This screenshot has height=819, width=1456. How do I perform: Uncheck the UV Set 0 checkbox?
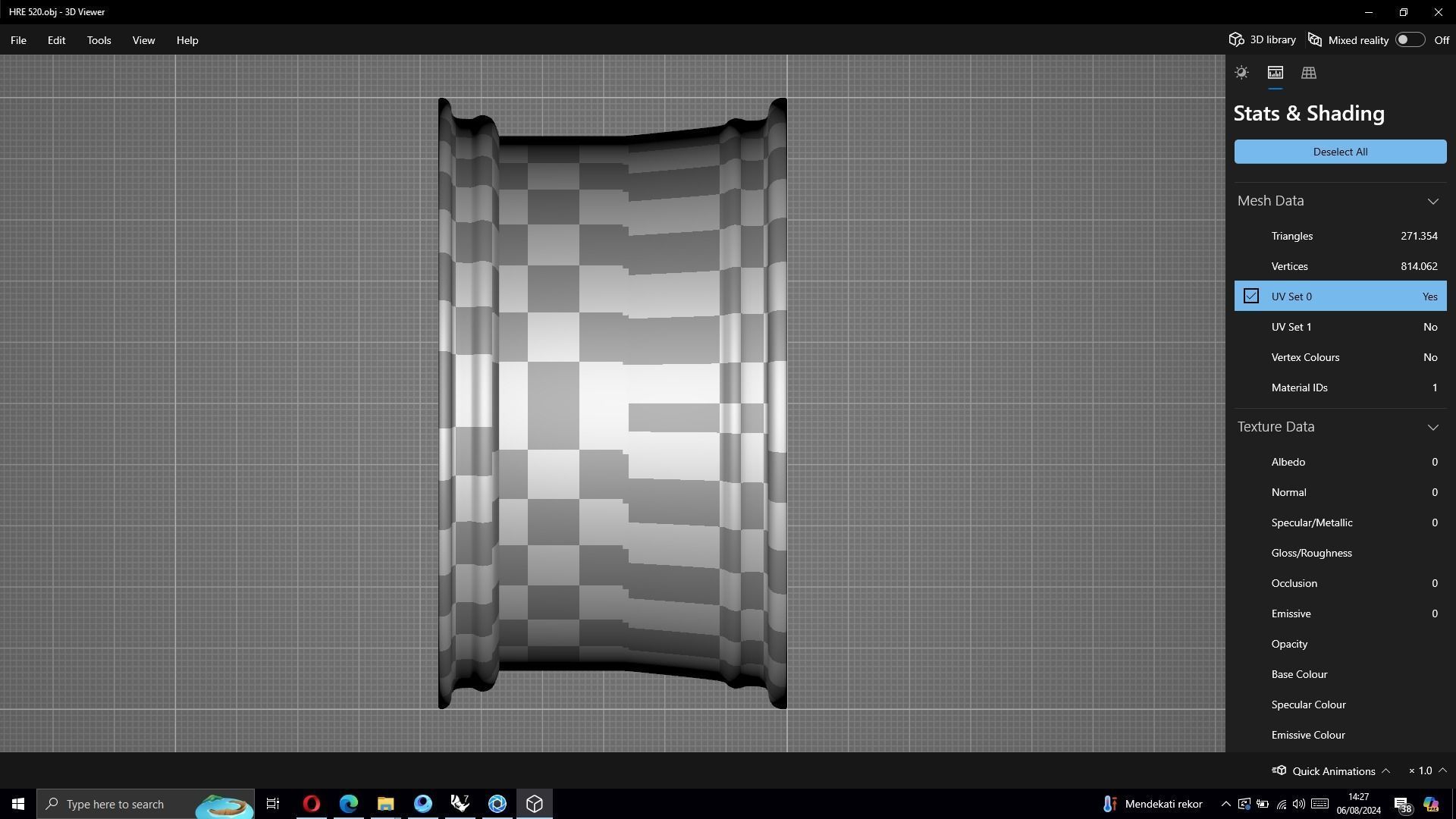[x=1251, y=297]
